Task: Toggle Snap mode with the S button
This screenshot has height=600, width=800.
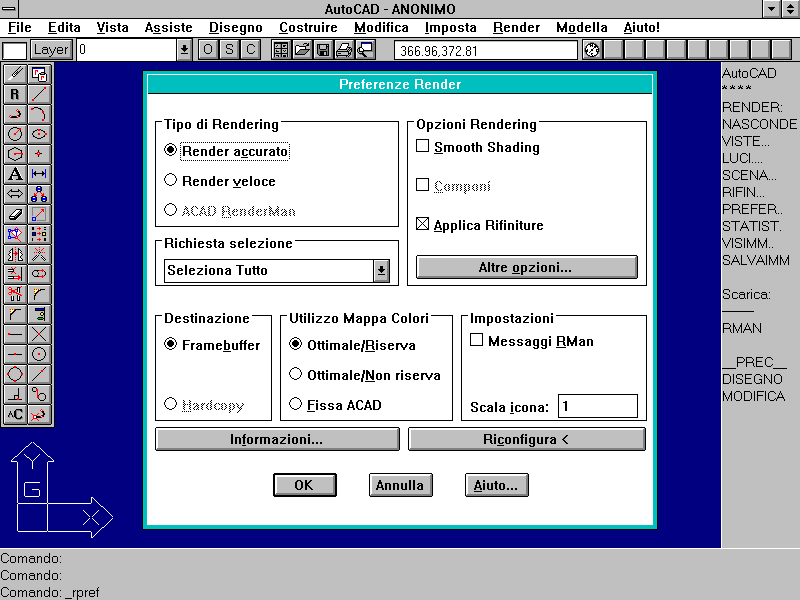Action: click(229, 50)
